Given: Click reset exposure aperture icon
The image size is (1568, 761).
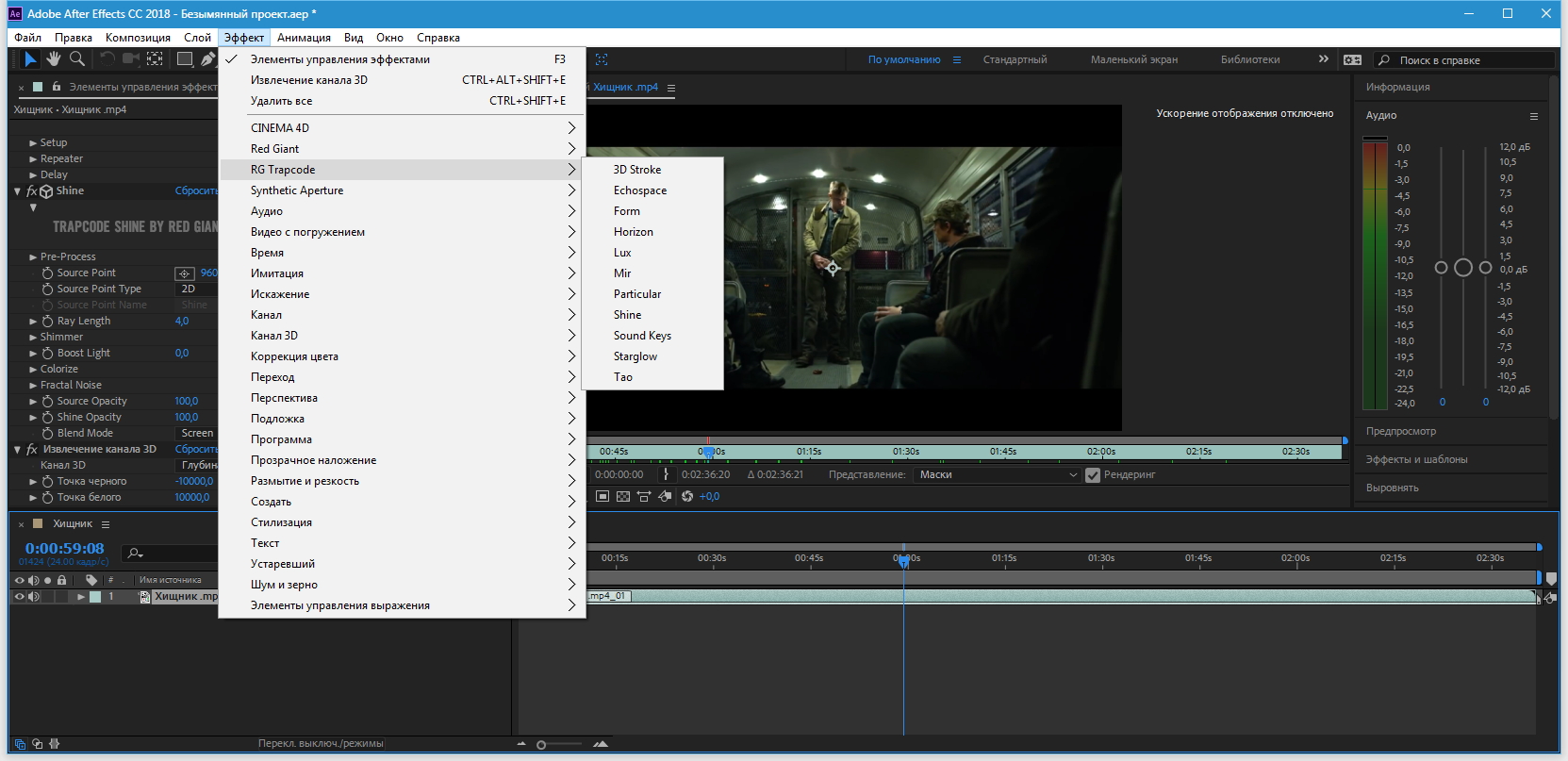Looking at the screenshot, I should pos(686,496).
